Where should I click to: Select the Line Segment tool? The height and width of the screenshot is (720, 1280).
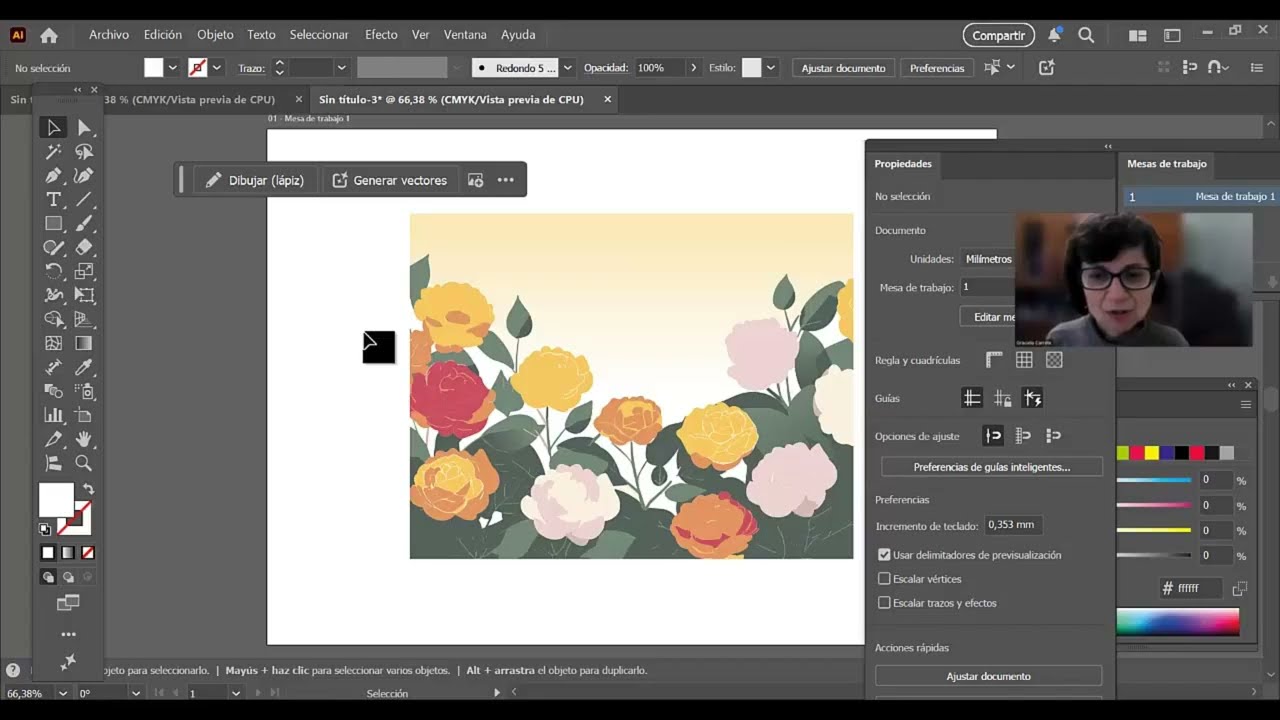(84, 200)
